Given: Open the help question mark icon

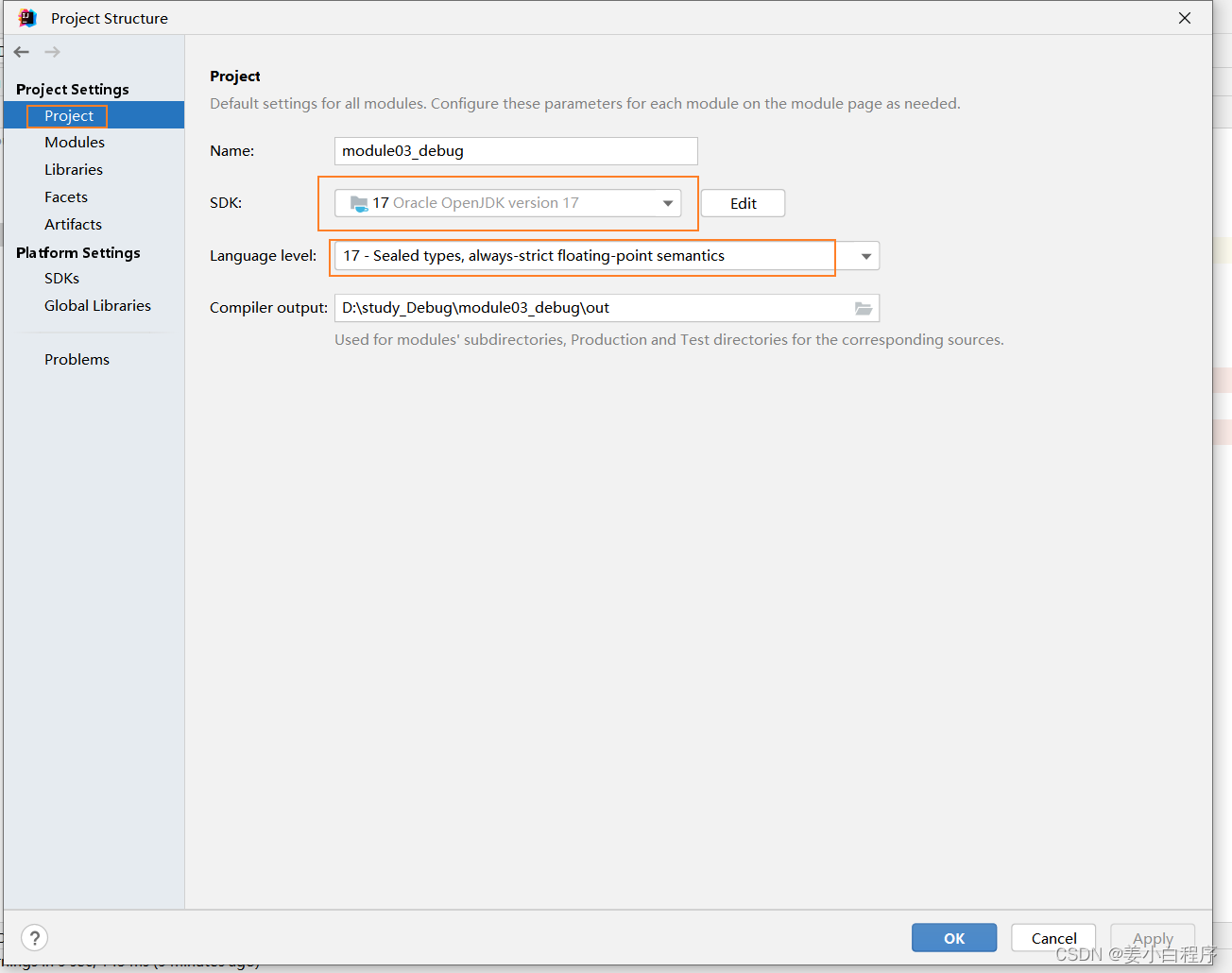Looking at the screenshot, I should tap(35, 937).
